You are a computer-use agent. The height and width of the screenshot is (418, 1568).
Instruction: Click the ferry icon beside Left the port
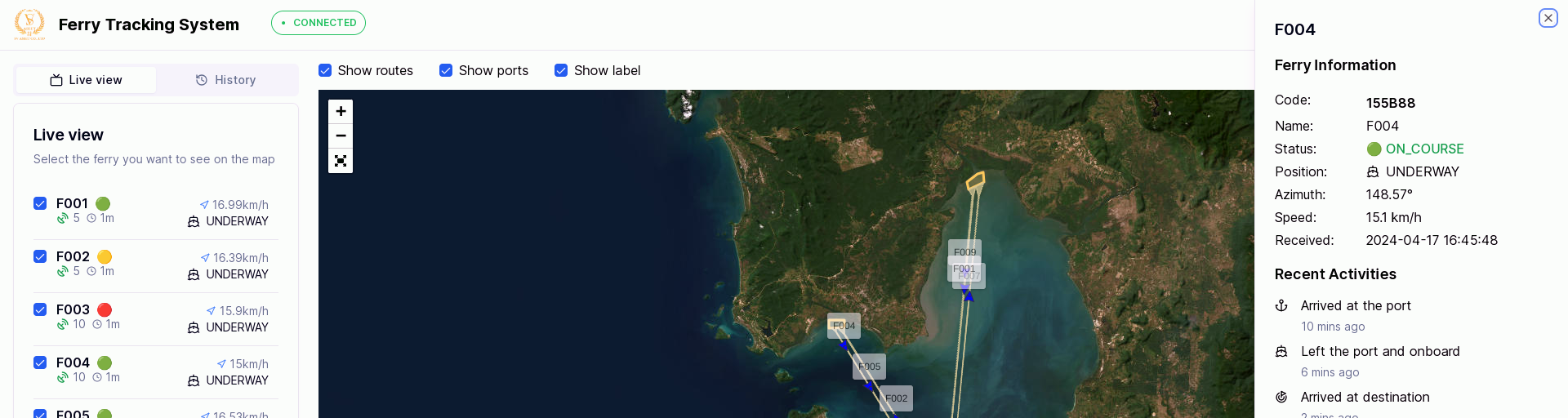click(x=1281, y=351)
